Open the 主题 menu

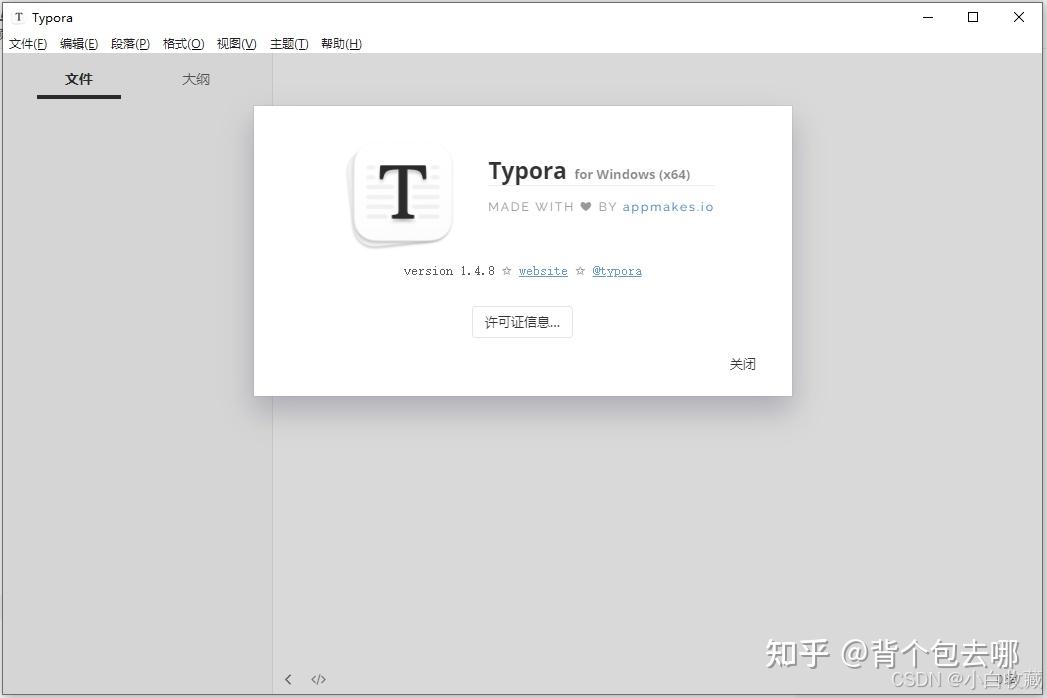(289, 43)
